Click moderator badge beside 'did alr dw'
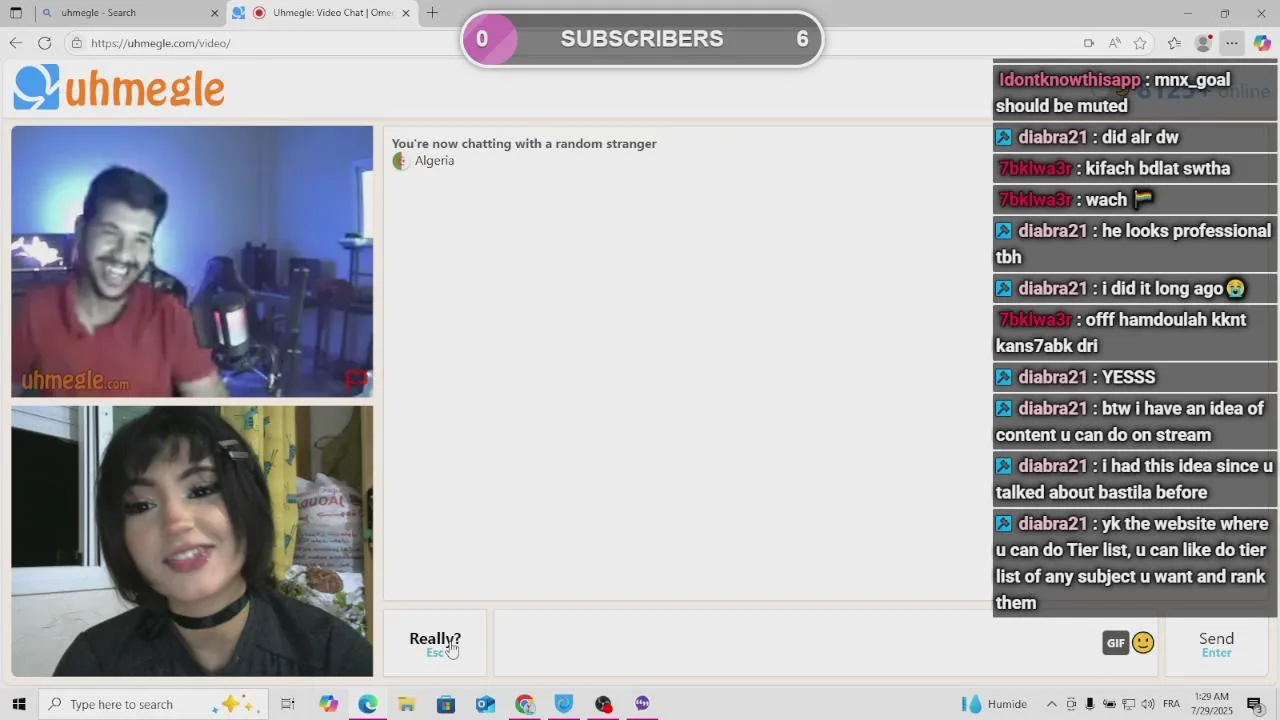This screenshot has height=720, width=1280. [1004, 137]
